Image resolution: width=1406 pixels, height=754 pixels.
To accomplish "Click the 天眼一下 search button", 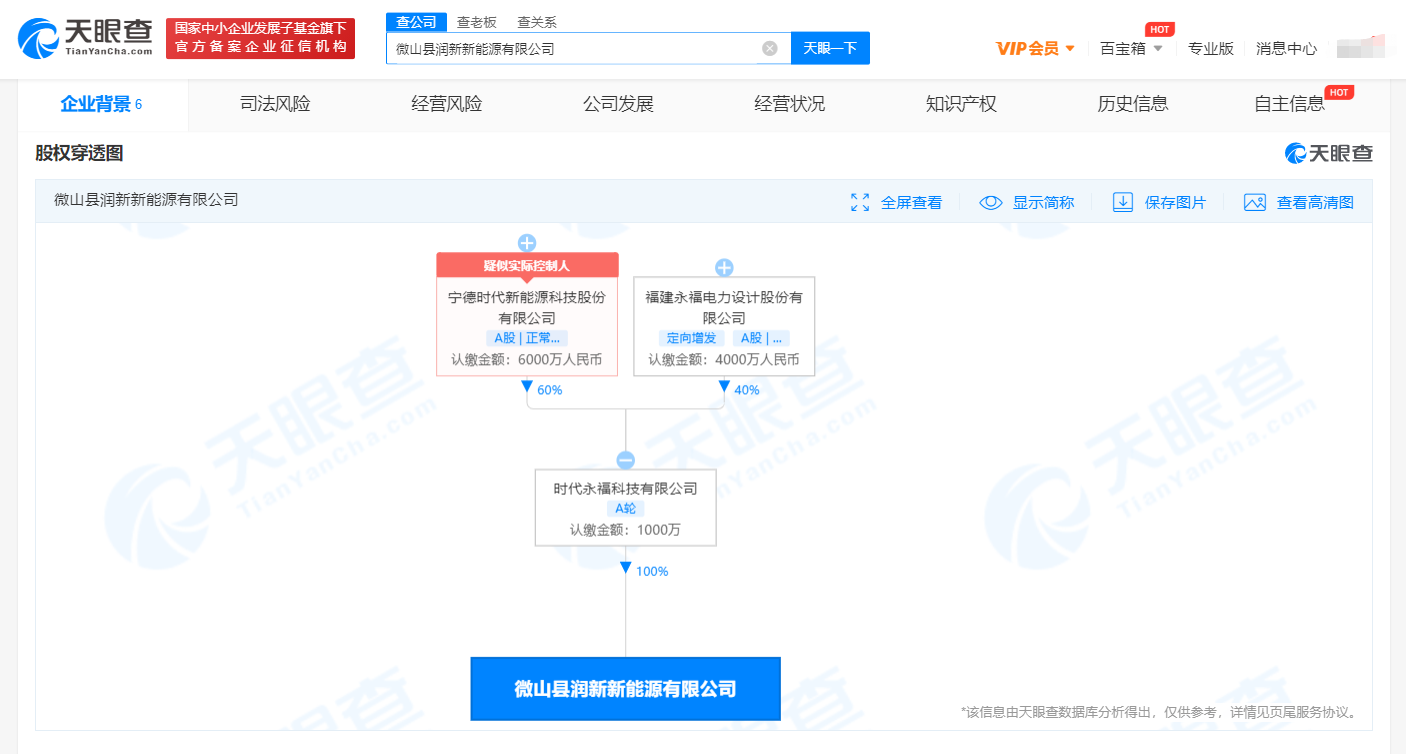I will (x=830, y=48).
